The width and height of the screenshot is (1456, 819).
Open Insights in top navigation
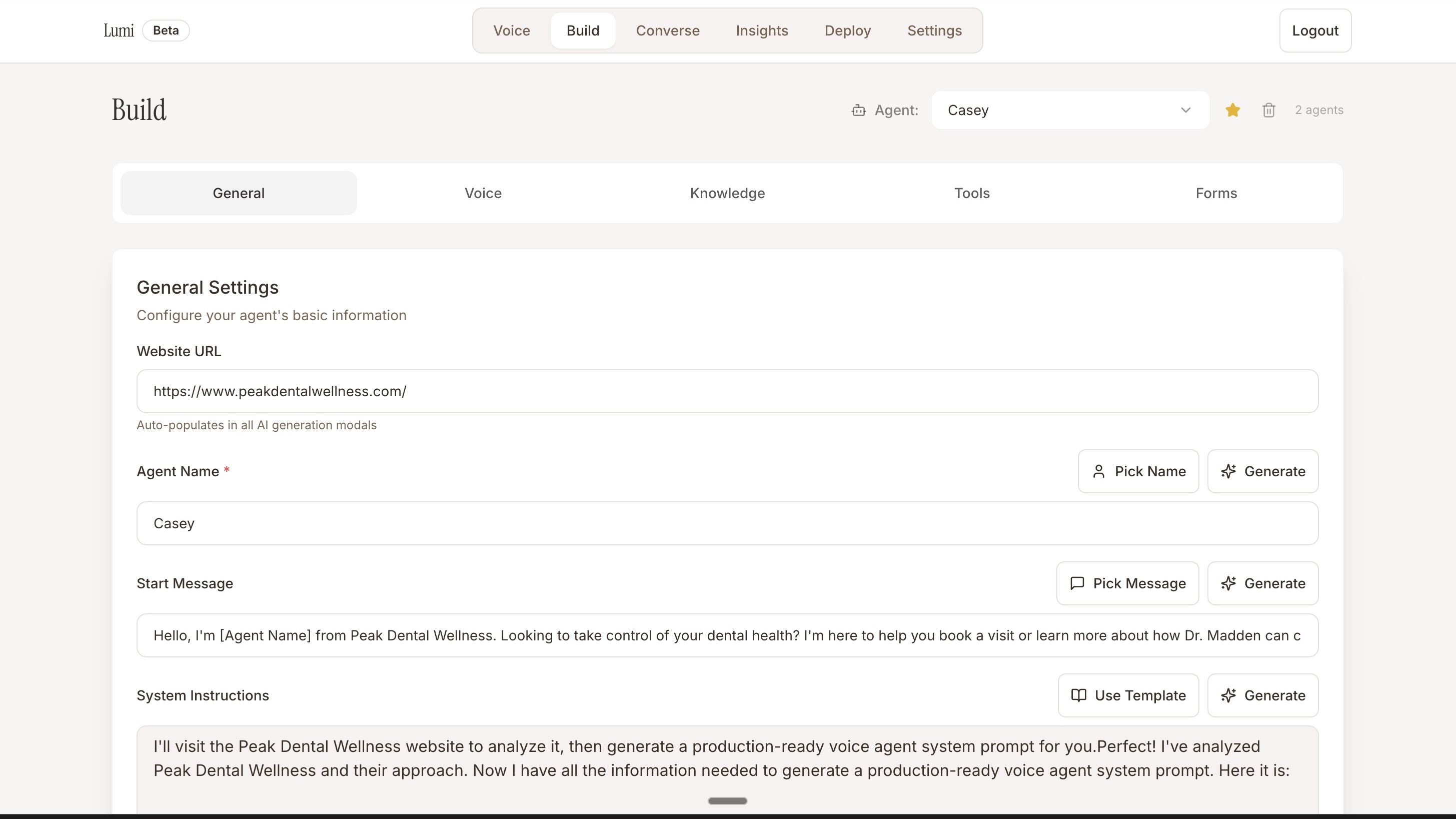(x=761, y=31)
